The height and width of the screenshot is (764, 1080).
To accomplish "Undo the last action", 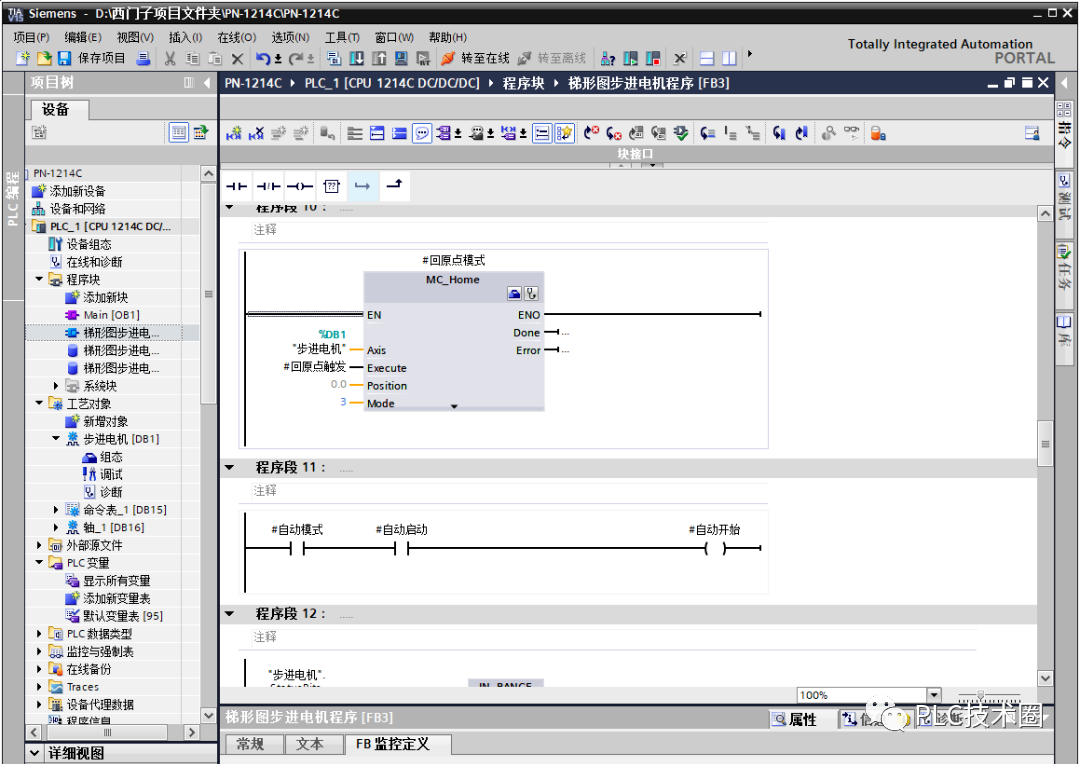I will (262, 59).
